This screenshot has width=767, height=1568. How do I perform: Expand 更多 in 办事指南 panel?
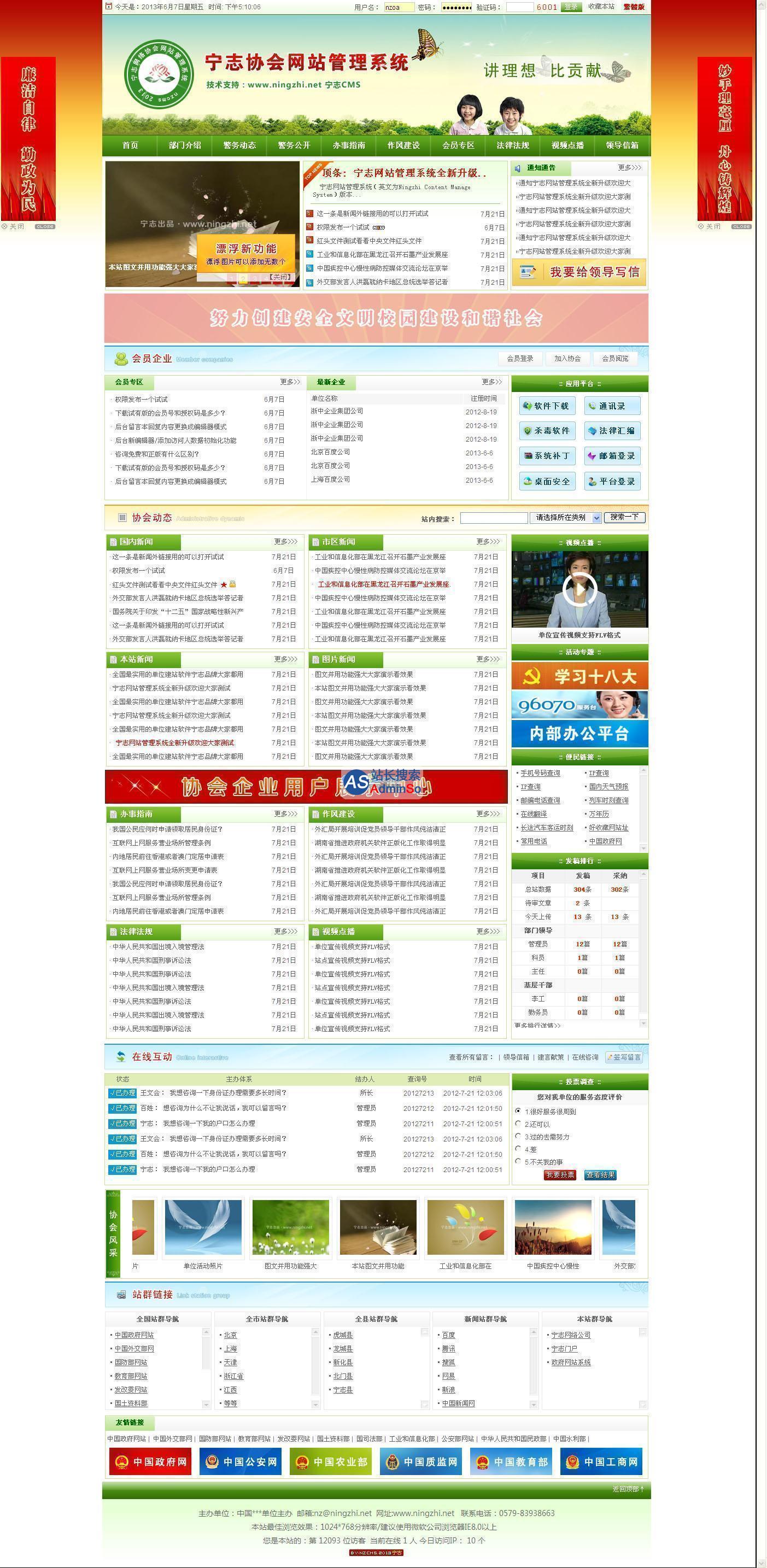point(285,814)
